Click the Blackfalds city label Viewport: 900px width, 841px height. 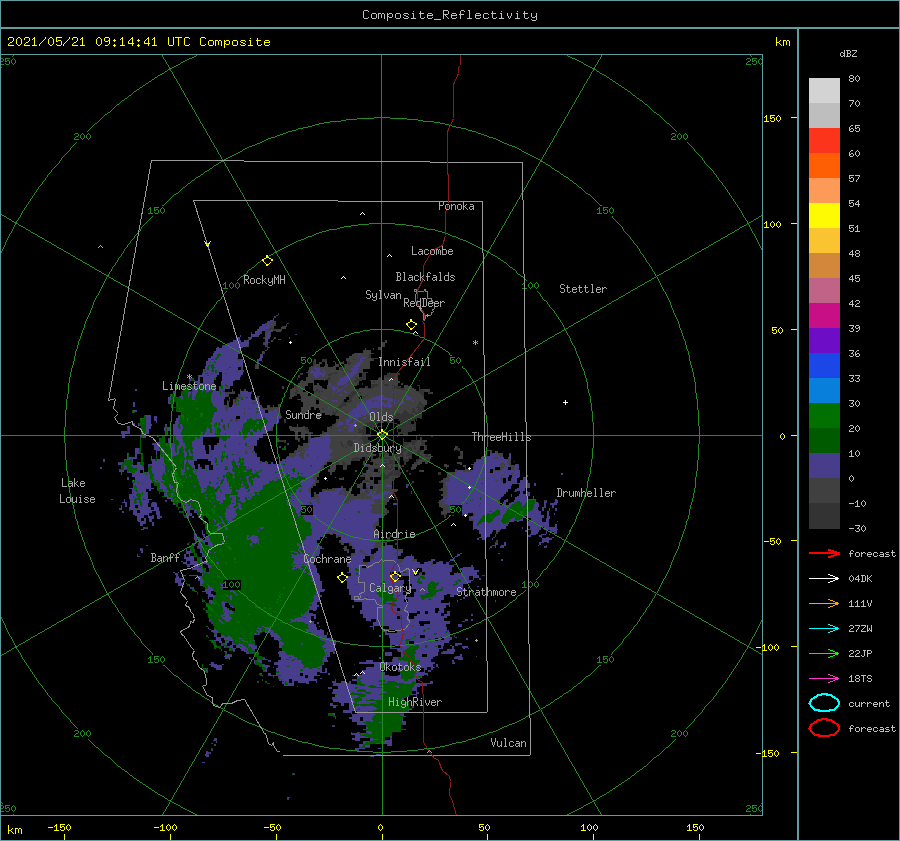[x=425, y=277]
